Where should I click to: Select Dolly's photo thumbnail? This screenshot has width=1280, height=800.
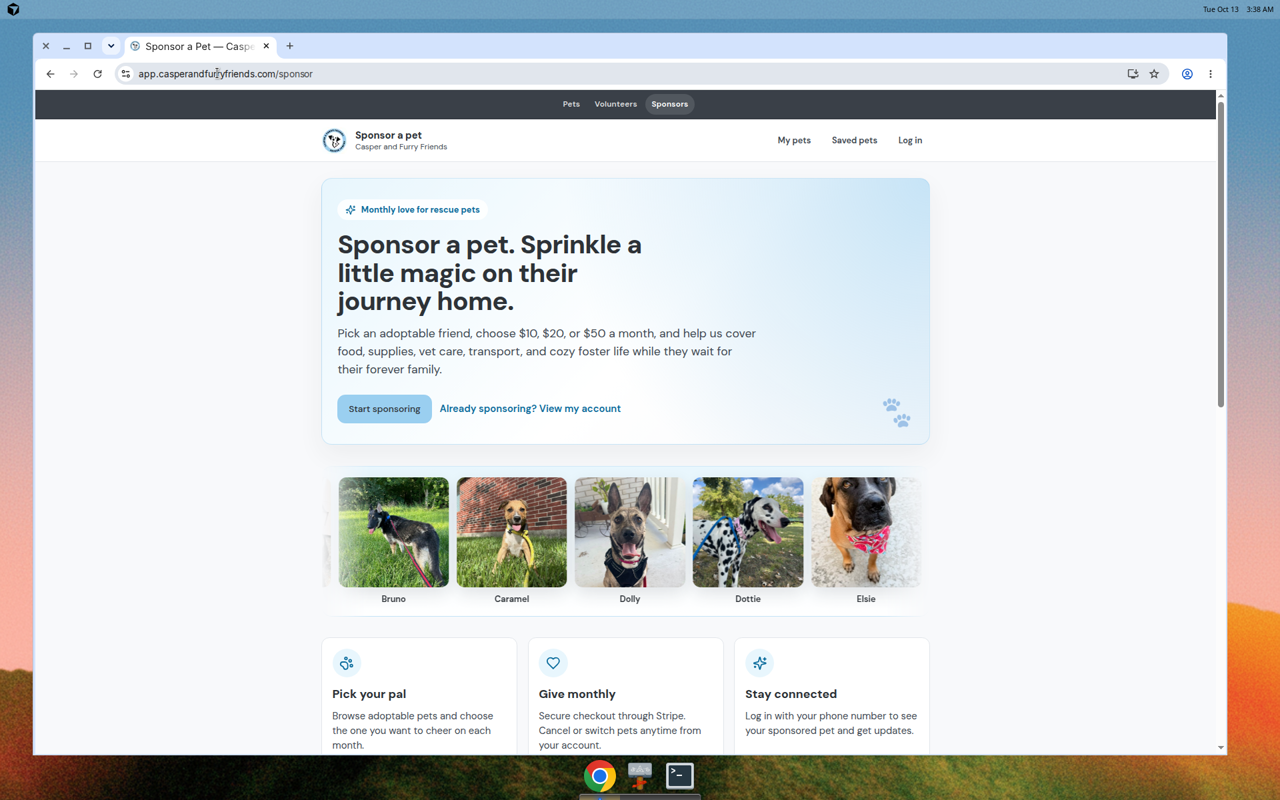click(x=630, y=532)
